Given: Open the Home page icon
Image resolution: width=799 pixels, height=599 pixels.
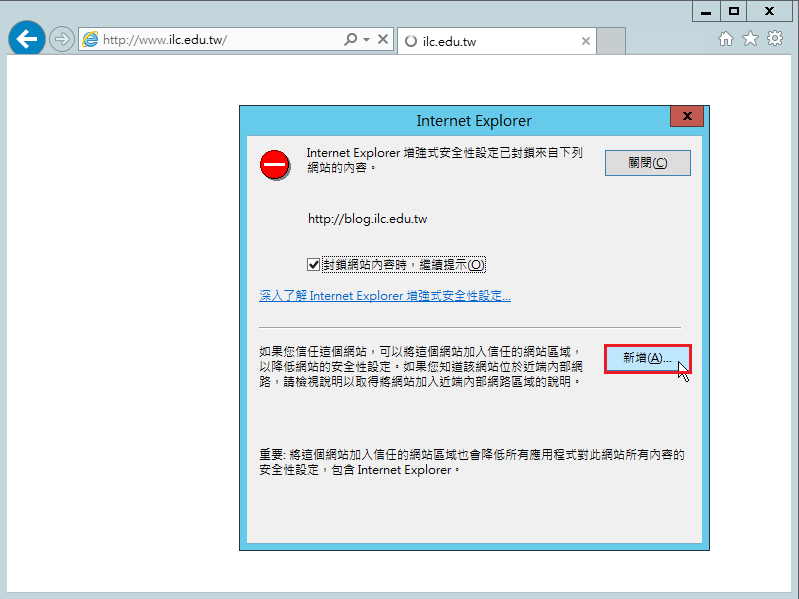Looking at the screenshot, I should point(726,39).
